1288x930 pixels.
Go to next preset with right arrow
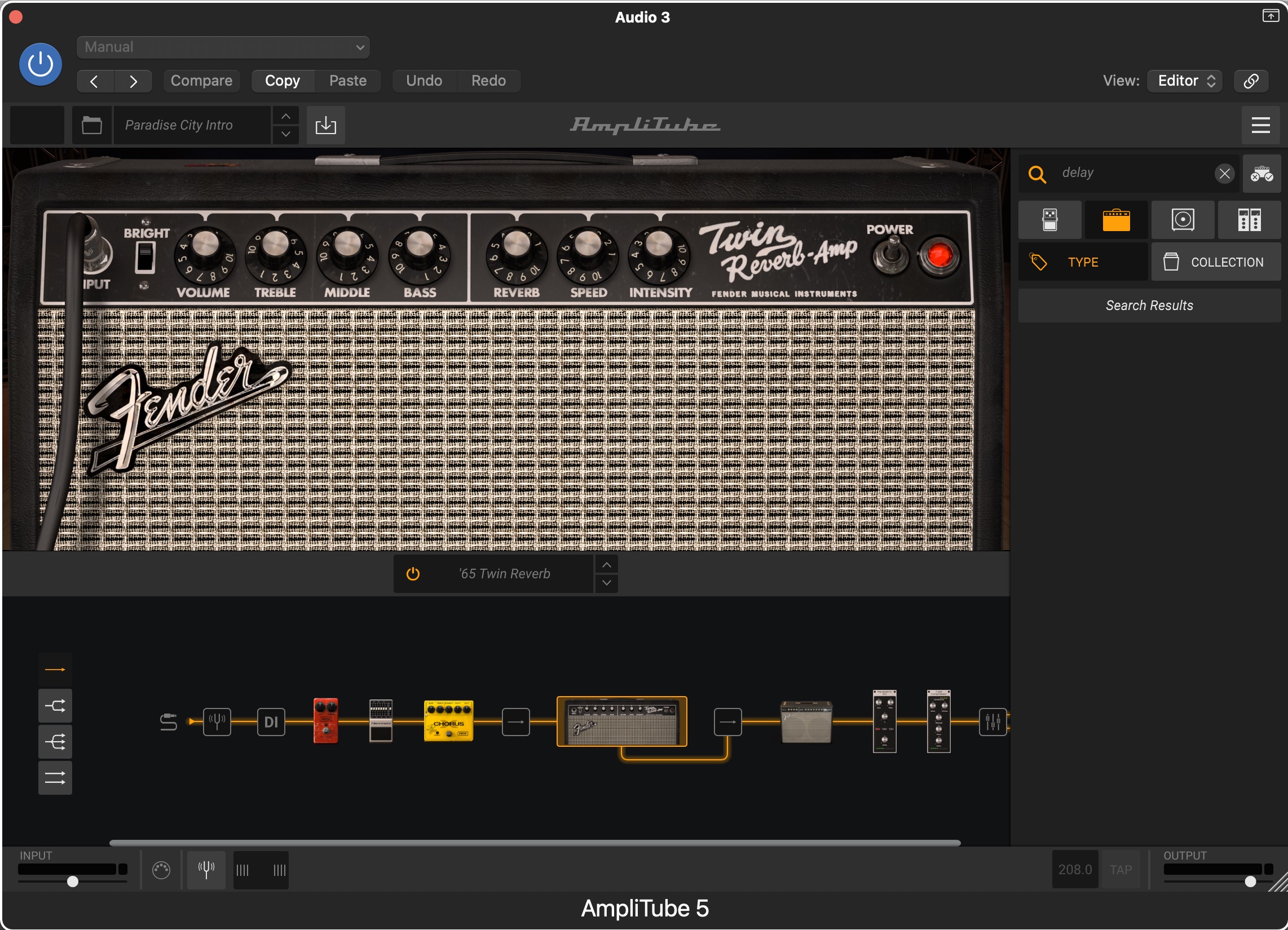coord(133,81)
